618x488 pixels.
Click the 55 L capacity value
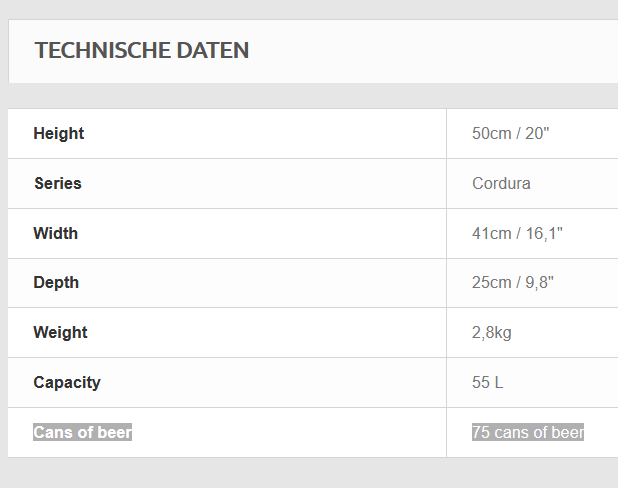(x=488, y=383)
